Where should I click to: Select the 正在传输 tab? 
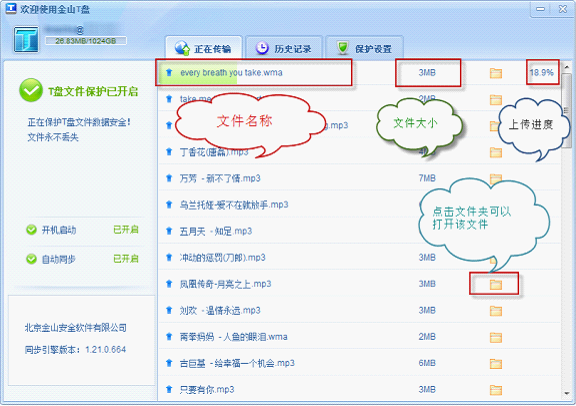tap(204, 48)
